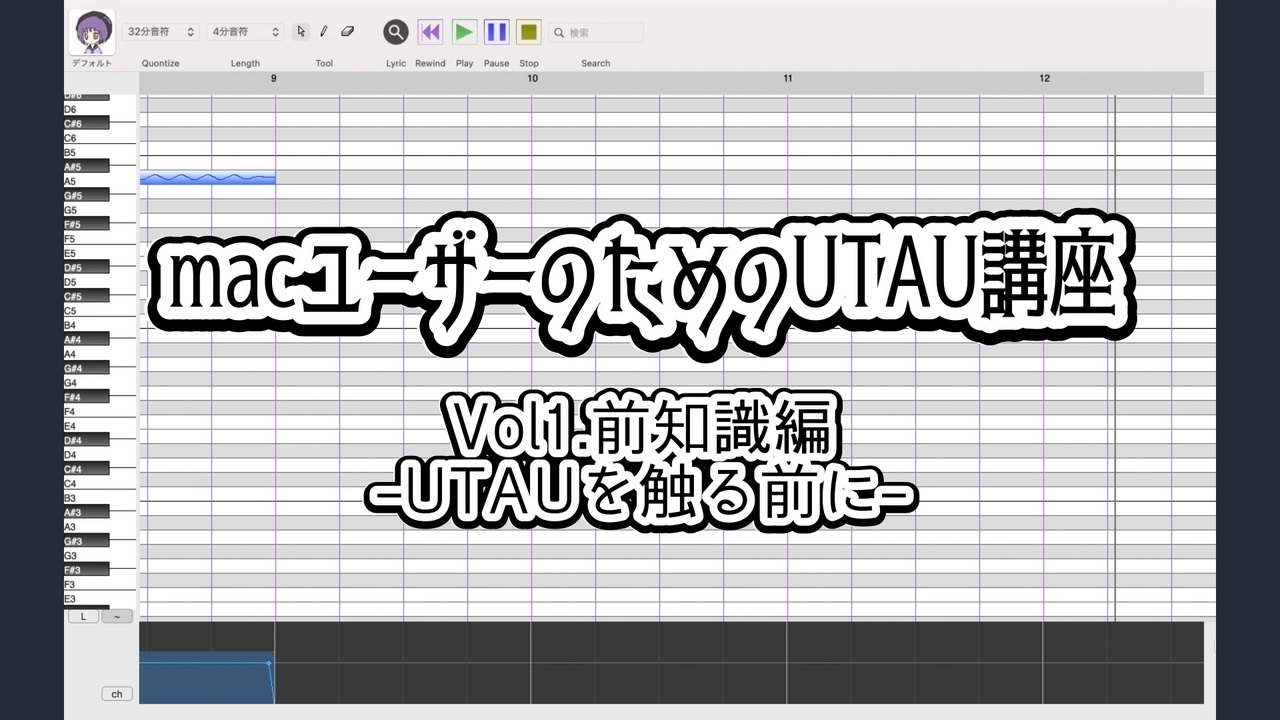Click the C6 piano key
The width and height of the screenshot is (1280, 720).
click(100, 138)
